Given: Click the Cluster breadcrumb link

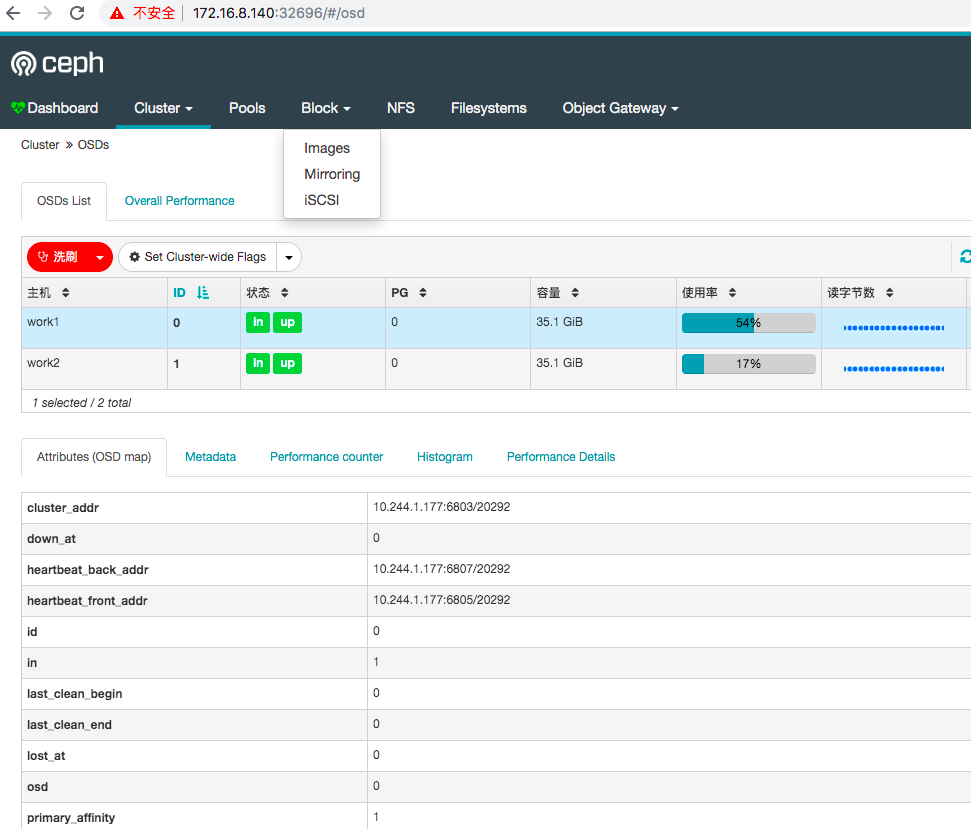Looking at the screenshot, I should click(40, 145).
